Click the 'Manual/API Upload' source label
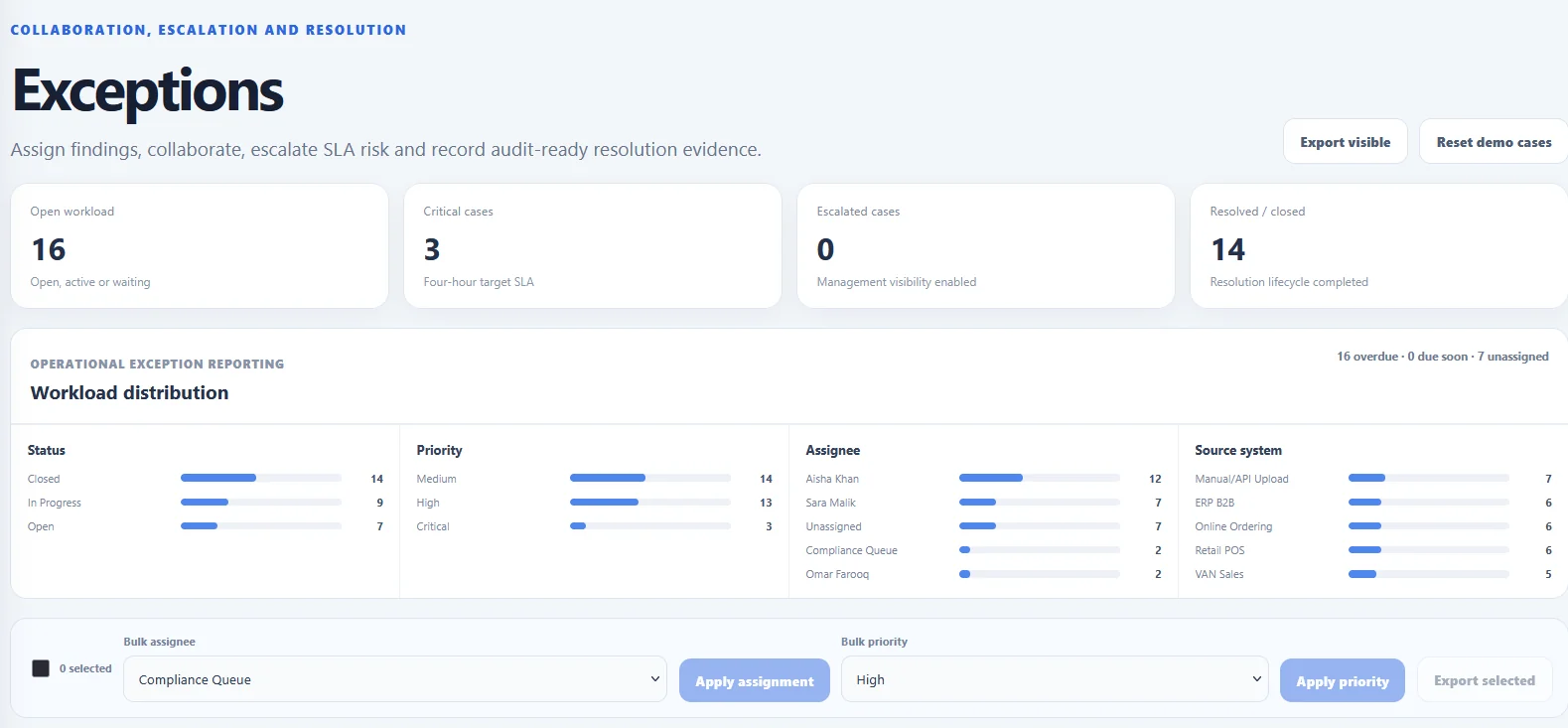1568x728 pixels. pos(1241,479)
